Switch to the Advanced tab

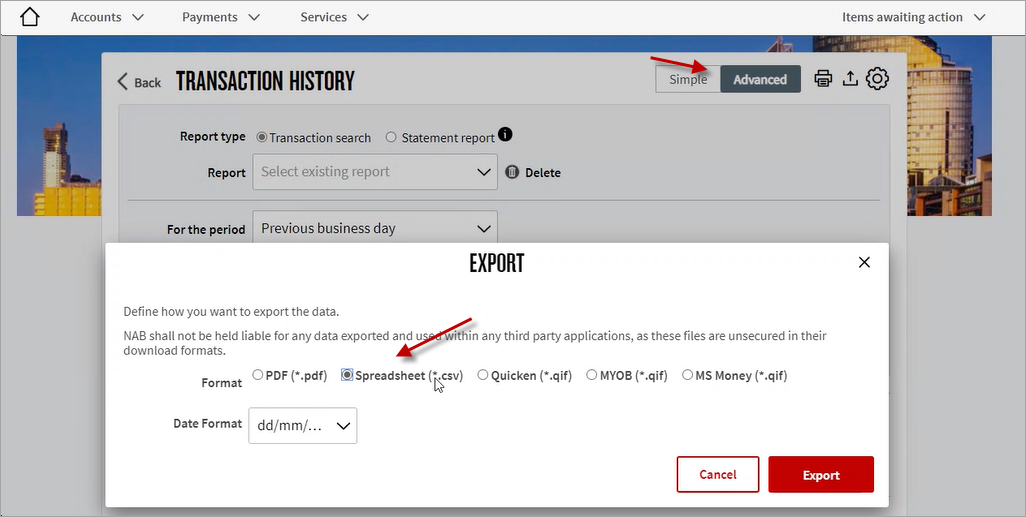tap(760, 79)
